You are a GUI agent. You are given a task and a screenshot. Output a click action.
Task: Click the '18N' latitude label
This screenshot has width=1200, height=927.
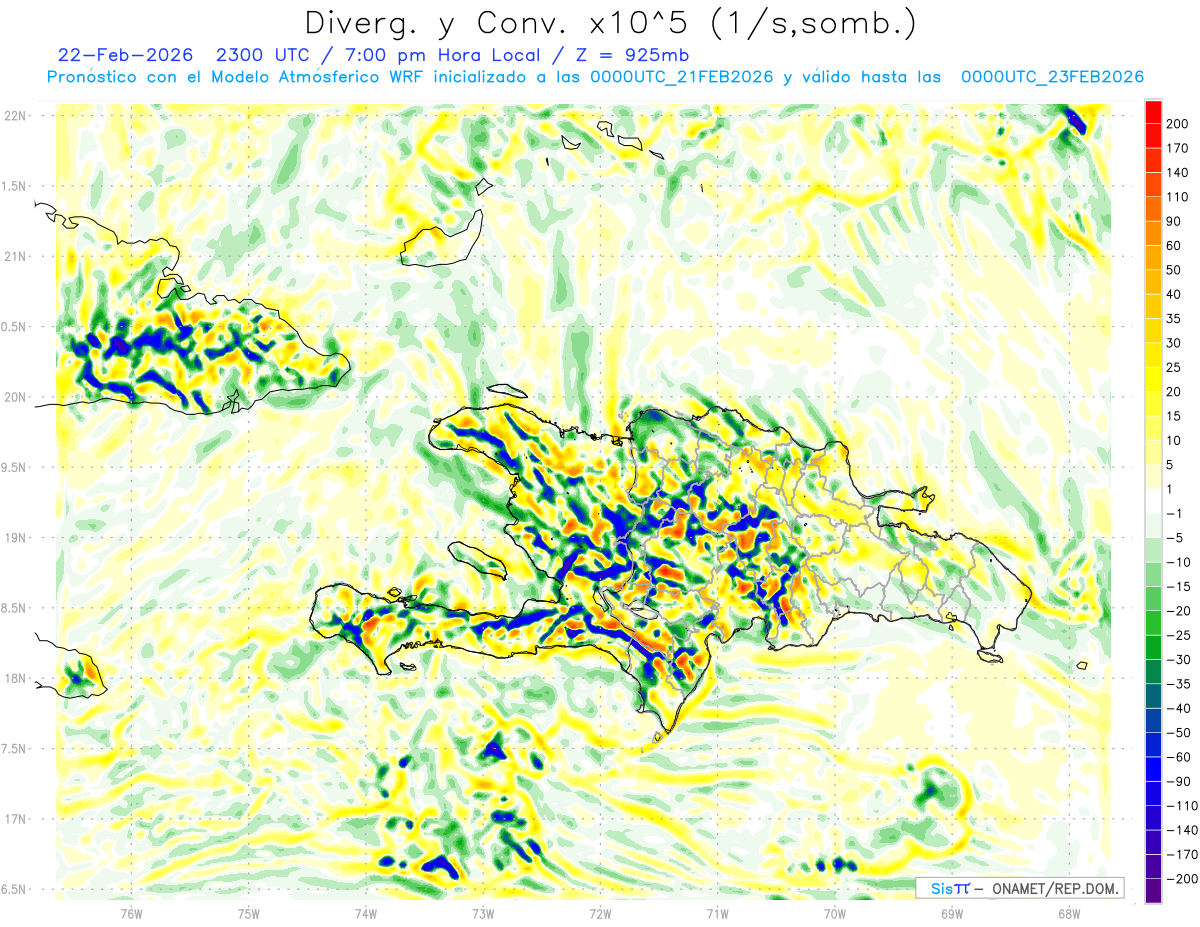click(16, 678)
